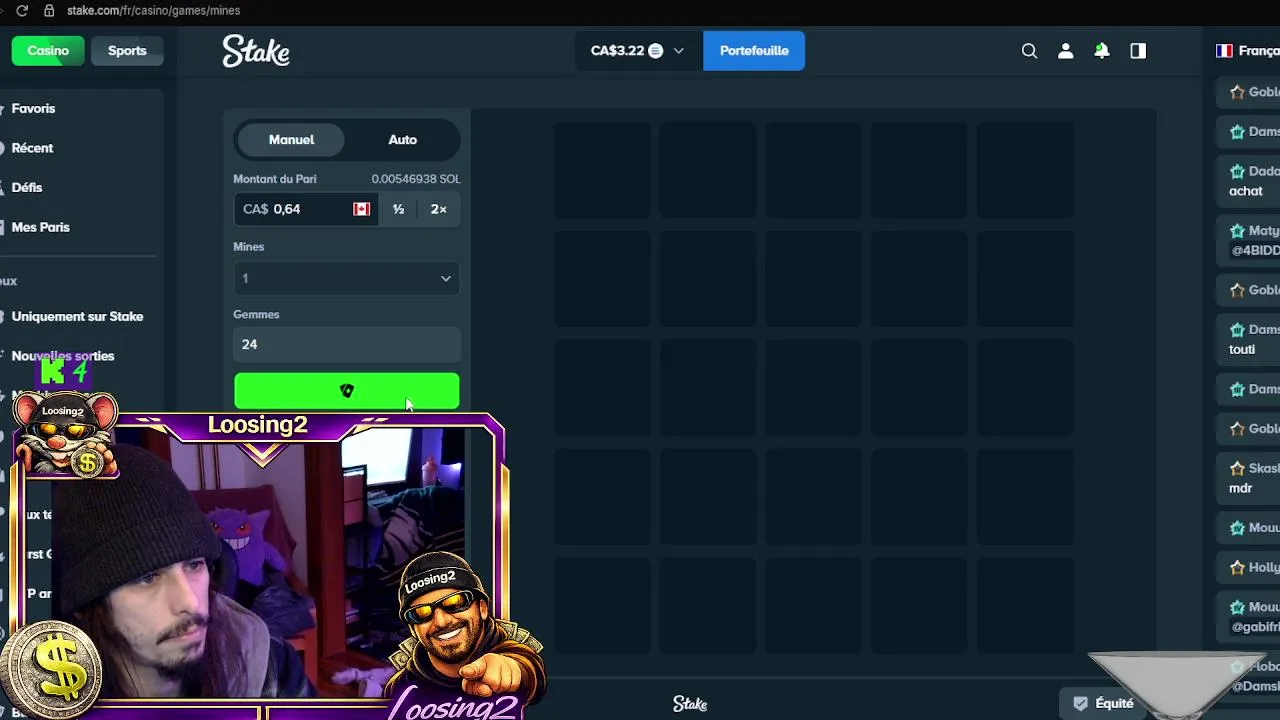Halve the bet with the ½ button
Screen dimensions: 1280x720
398,209
